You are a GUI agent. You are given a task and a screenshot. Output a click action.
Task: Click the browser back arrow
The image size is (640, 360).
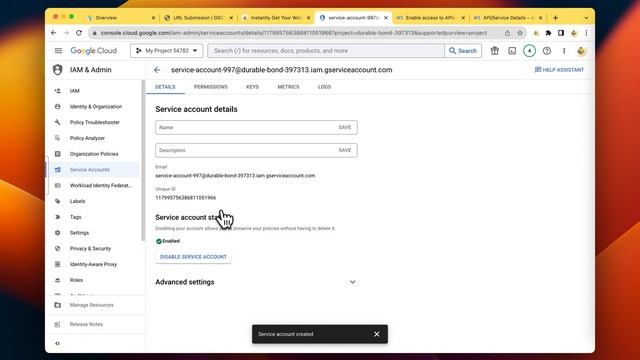(x=54, y=33)
